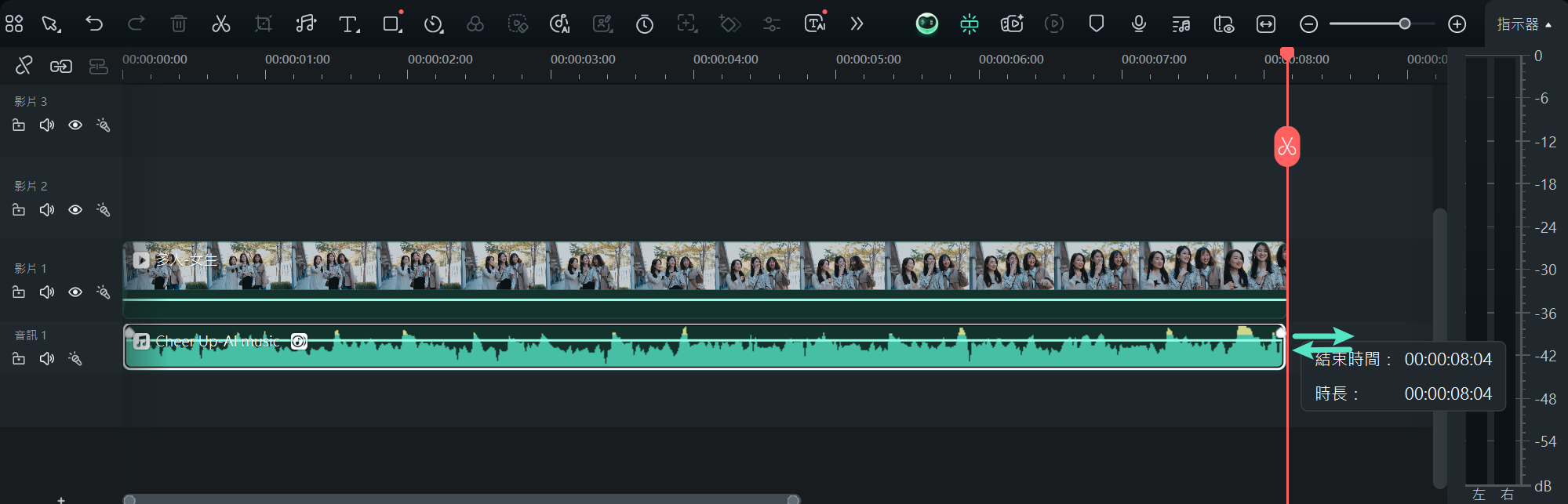Click 影片 2 track effects wand icon
This screenshot has width=1568, height=504.
103,209
